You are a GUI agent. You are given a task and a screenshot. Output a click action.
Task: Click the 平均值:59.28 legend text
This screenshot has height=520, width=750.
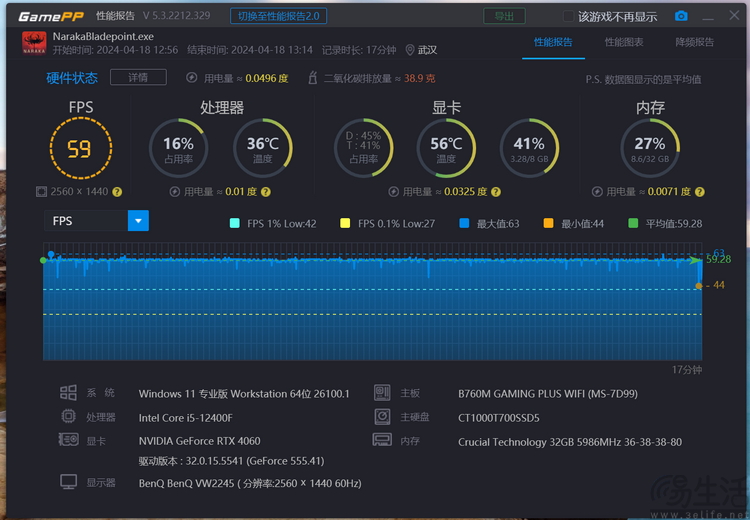click(x=674, y=223)
